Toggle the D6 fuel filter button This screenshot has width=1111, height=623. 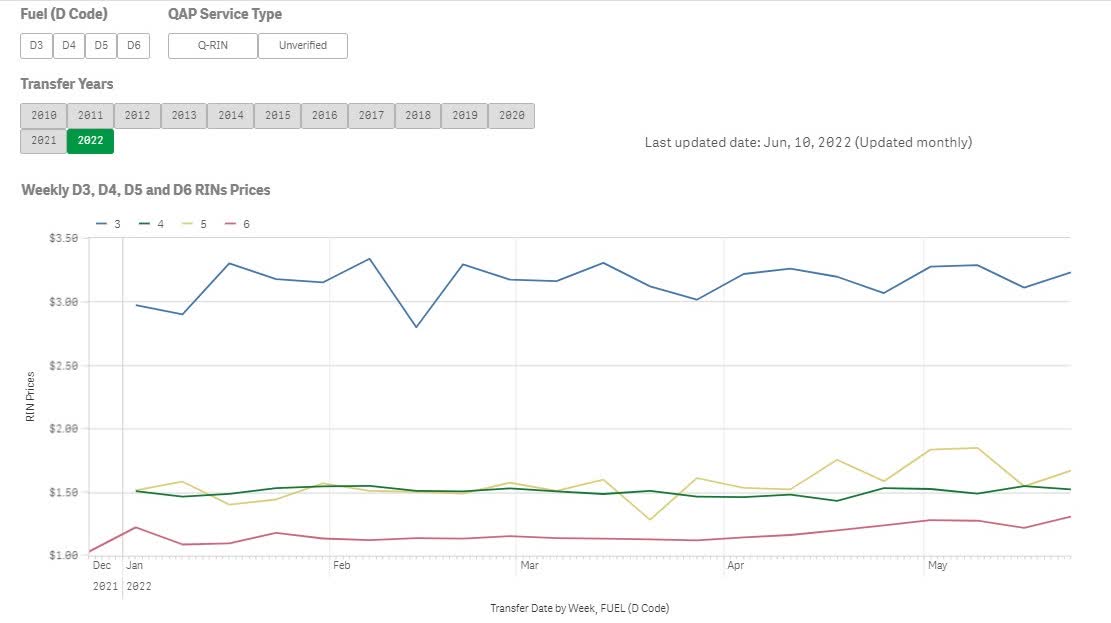coord(133,46)
